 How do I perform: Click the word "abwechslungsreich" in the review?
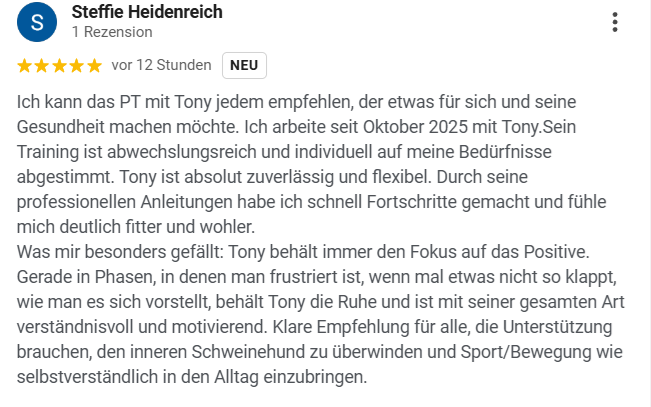(x=169, y=152)
